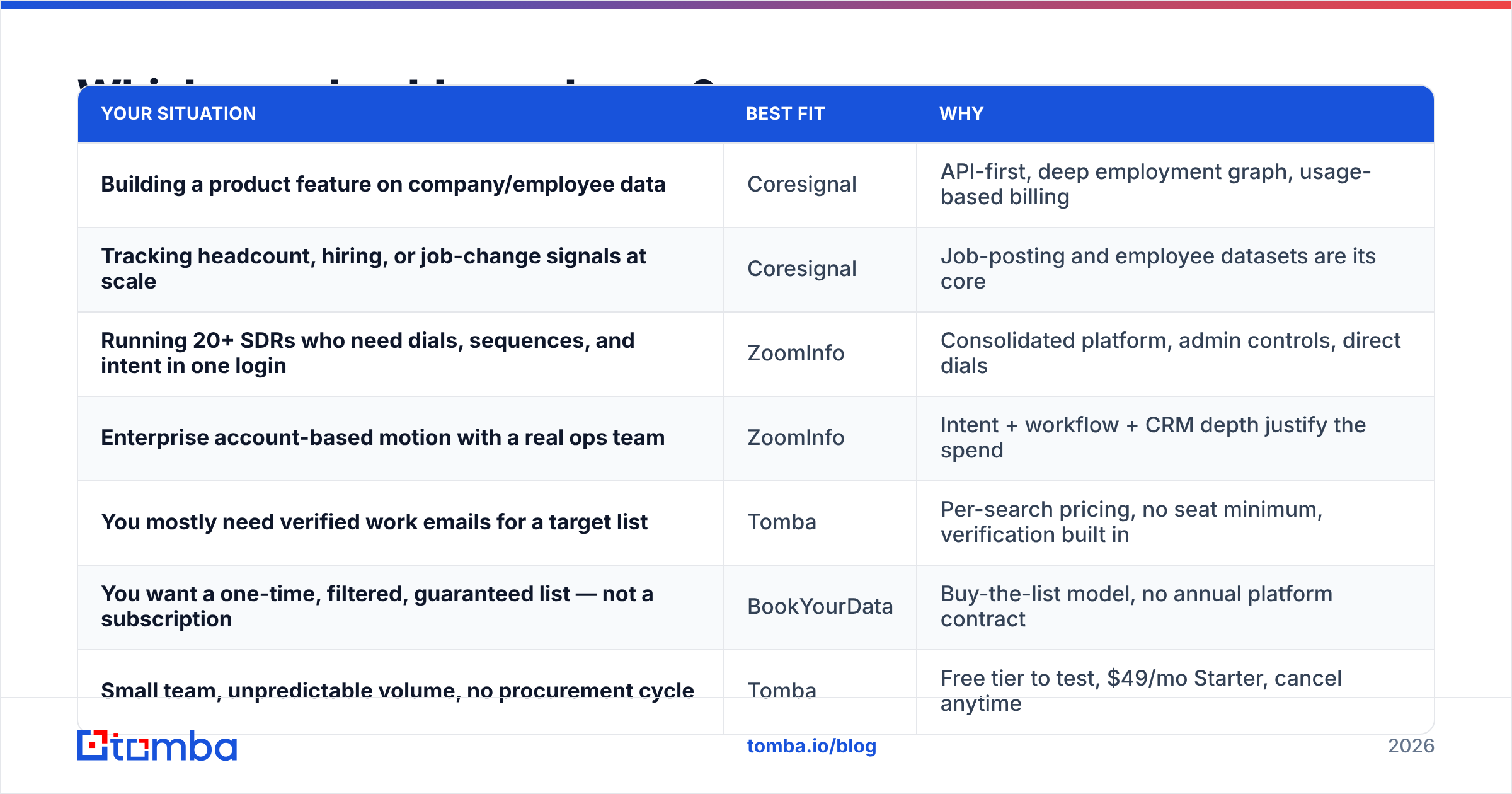Select Tomba in the small team row
The width and height of the screenshot is (1512, 794).
782,691
